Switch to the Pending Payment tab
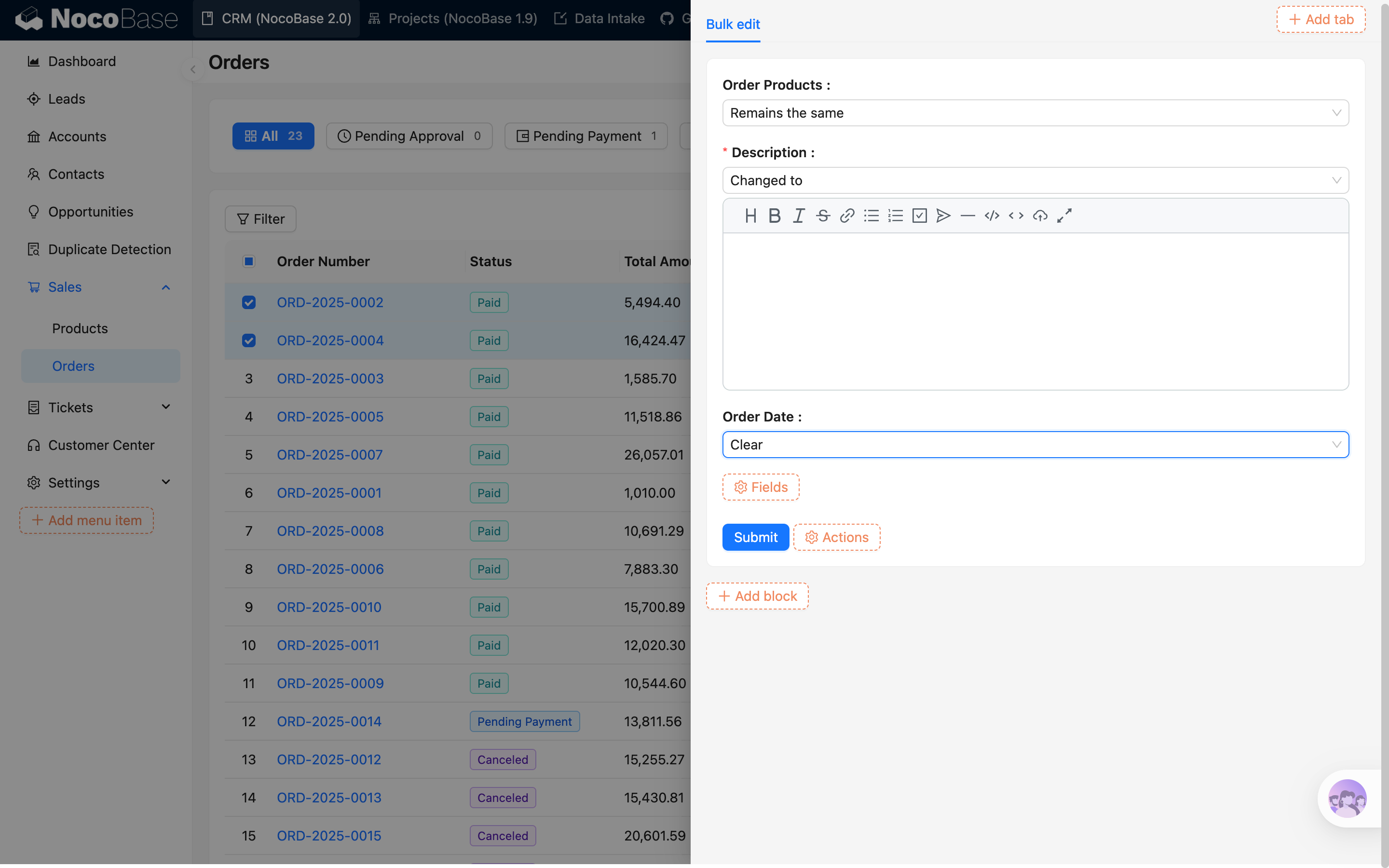 (x=586, y=136)
